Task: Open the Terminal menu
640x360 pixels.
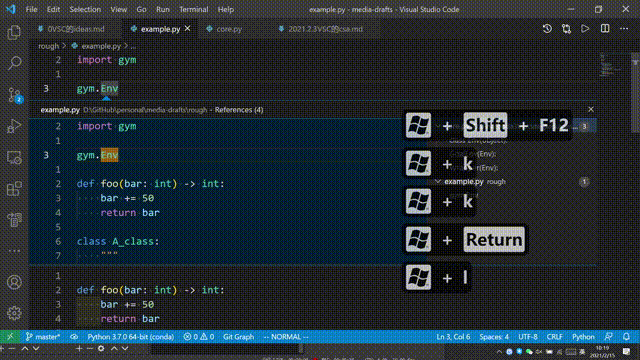Action: click(x=193, y=9)
